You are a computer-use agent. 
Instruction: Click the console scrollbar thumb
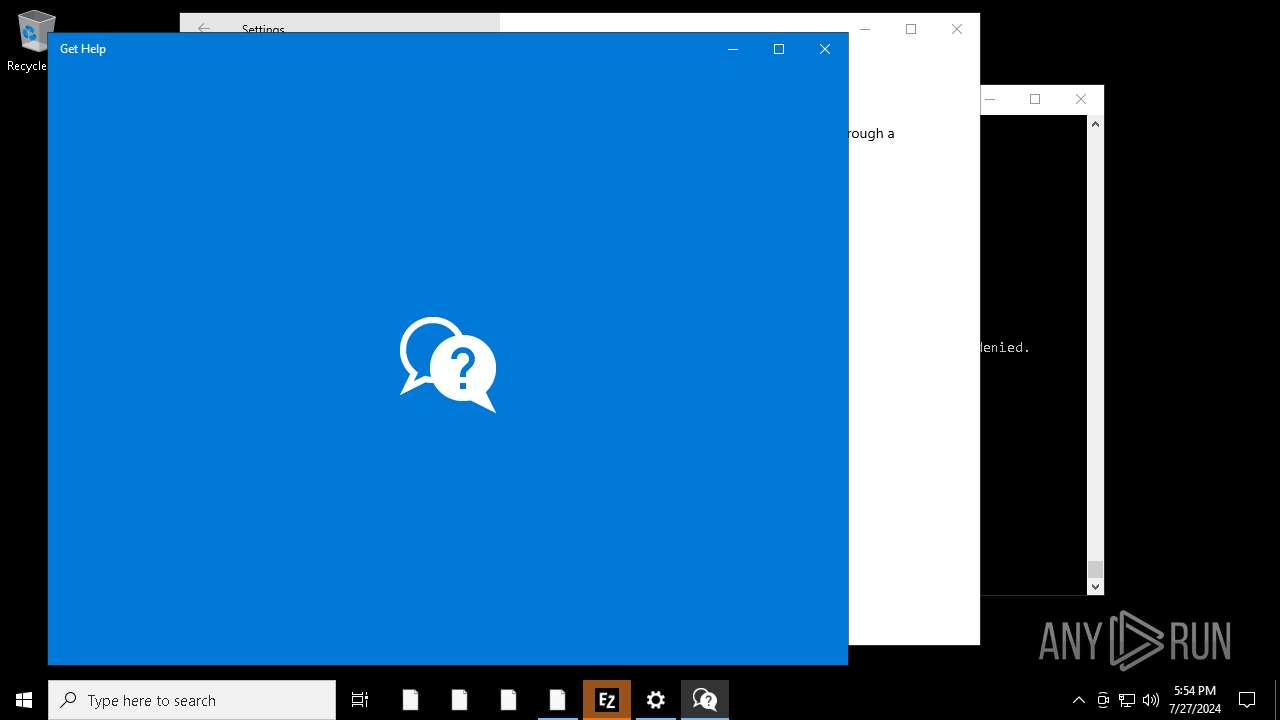click(1095, 569)
